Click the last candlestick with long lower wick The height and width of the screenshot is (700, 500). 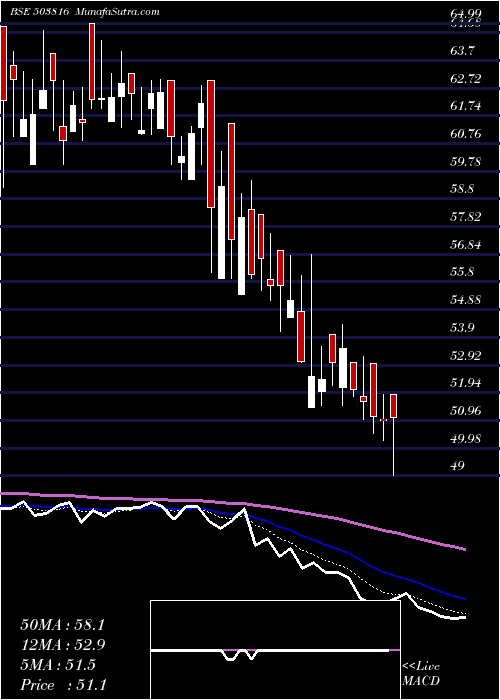(x=393, y=434)
